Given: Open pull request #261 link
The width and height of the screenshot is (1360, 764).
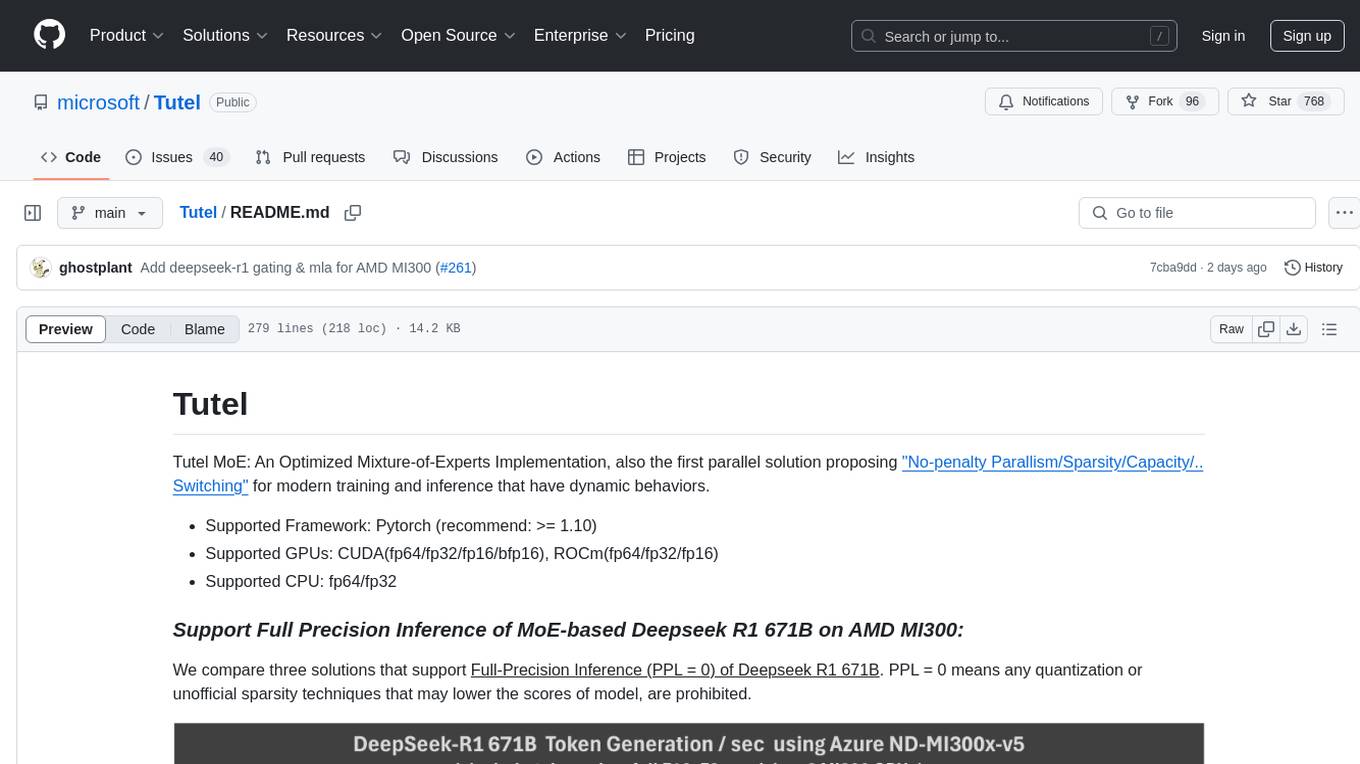Looking at the screenshot, I should click(456, 268).
